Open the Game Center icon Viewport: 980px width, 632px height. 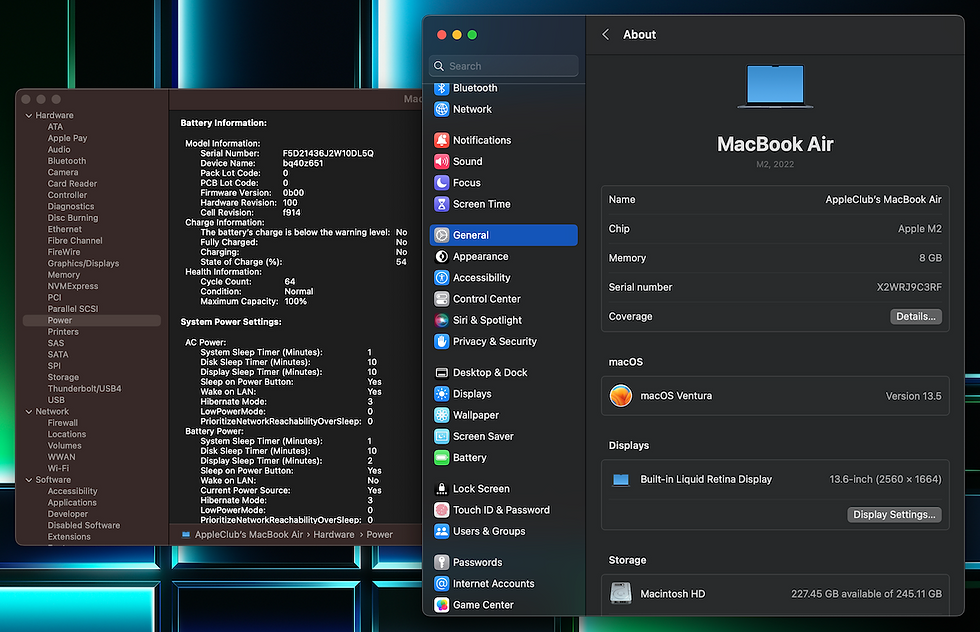coord(442,605)
